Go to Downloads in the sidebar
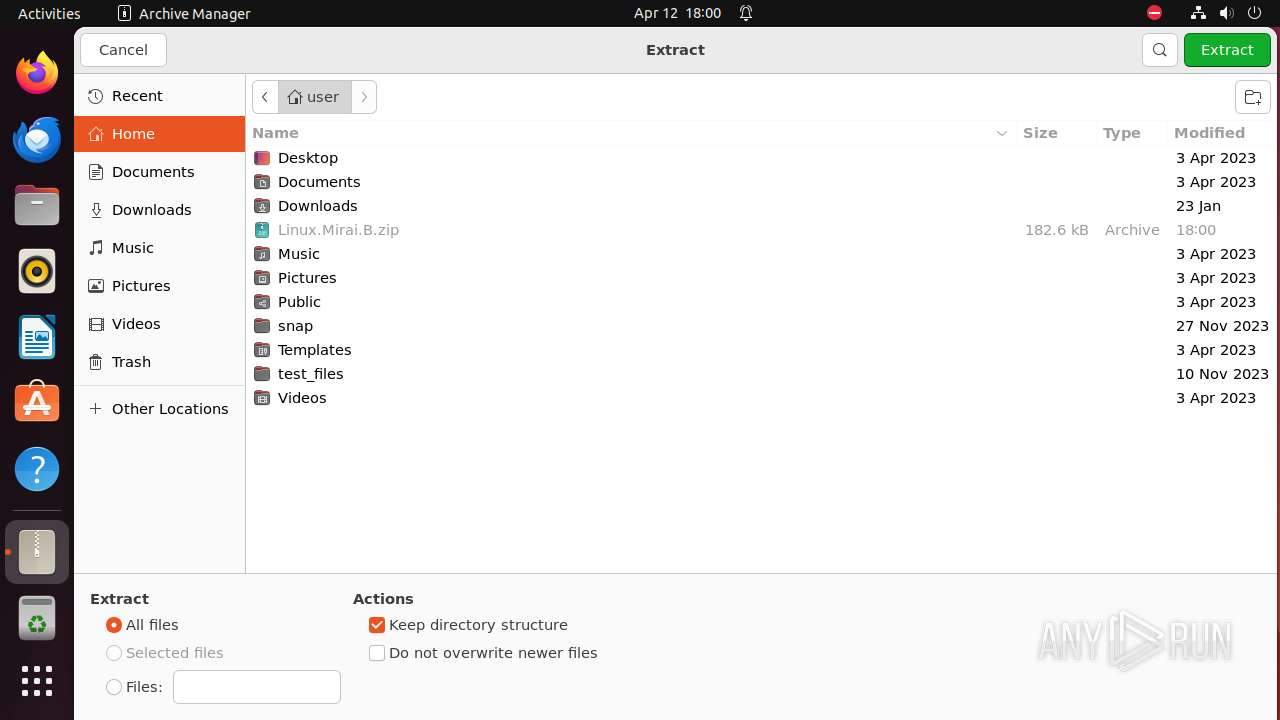This screenshot has width=1280, height=720. click(160, 210)
